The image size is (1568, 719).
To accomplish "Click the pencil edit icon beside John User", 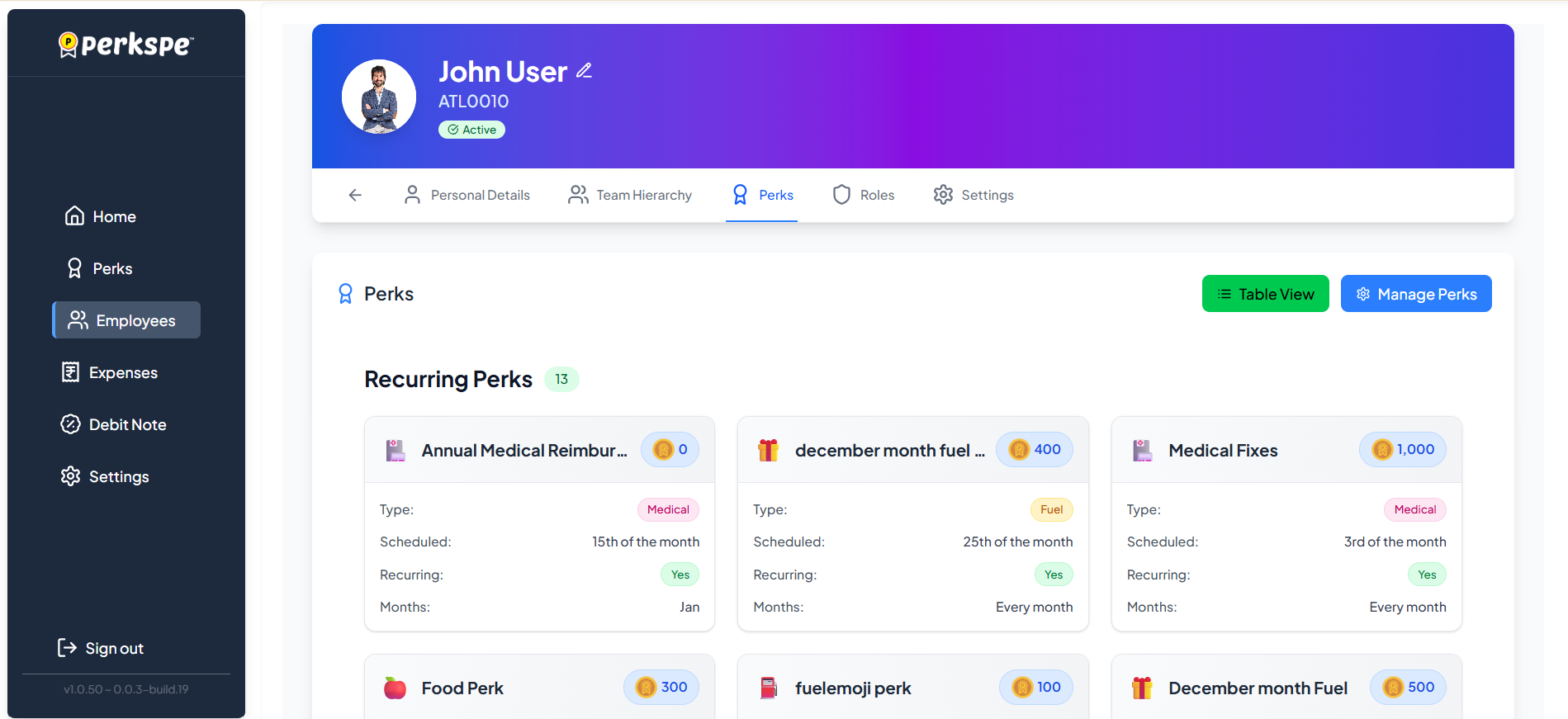I will [584, 71].
